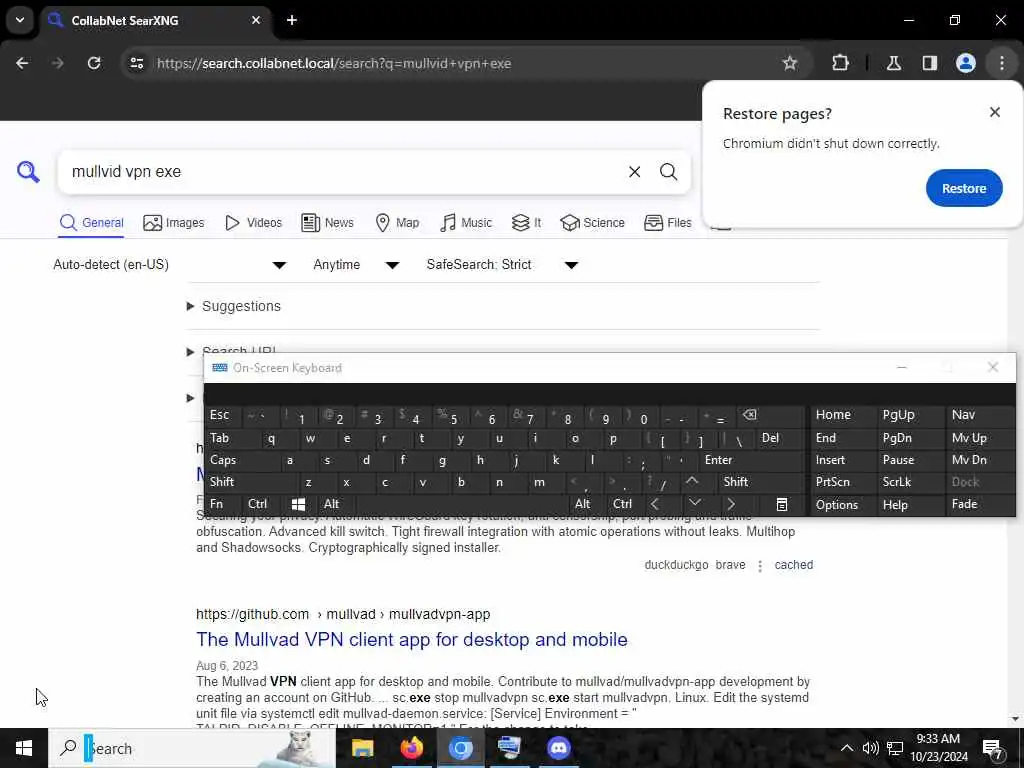Open the Chrome Labs flask icon

[894, 63]
